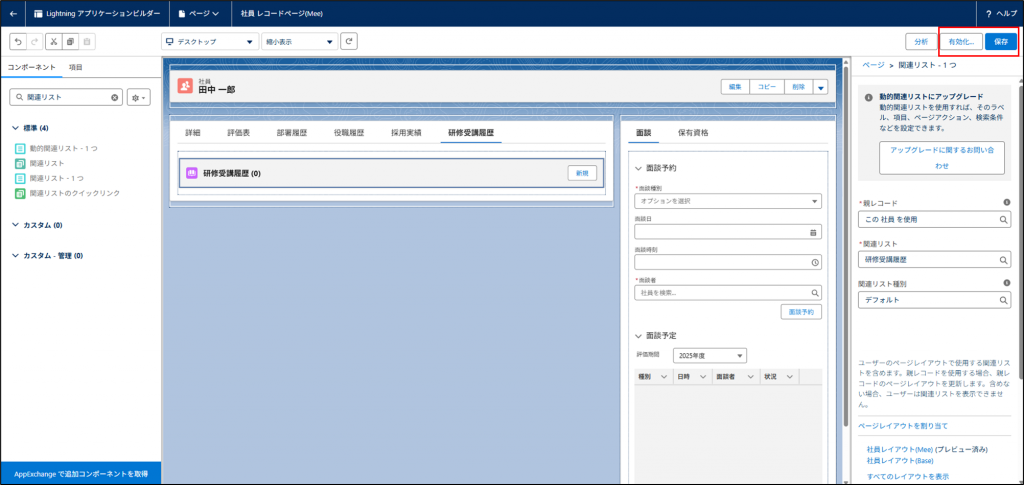Click the back arrow in the header

coord(13,14)
